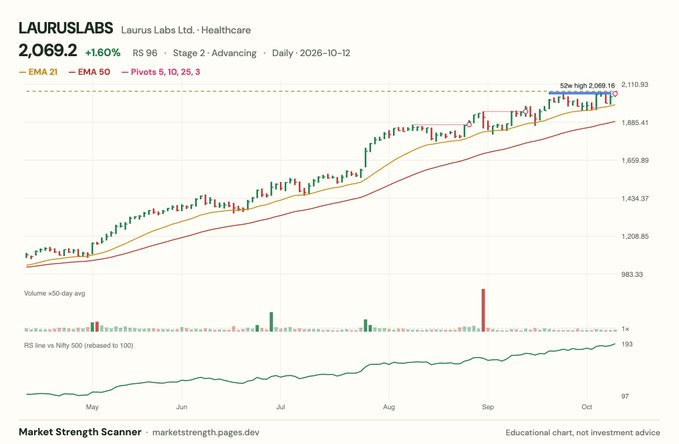Image resolution: width=679 pixels, height=444 pixels.
Task: Click the Jun month axis label
Action: click(x=181, y=407)
